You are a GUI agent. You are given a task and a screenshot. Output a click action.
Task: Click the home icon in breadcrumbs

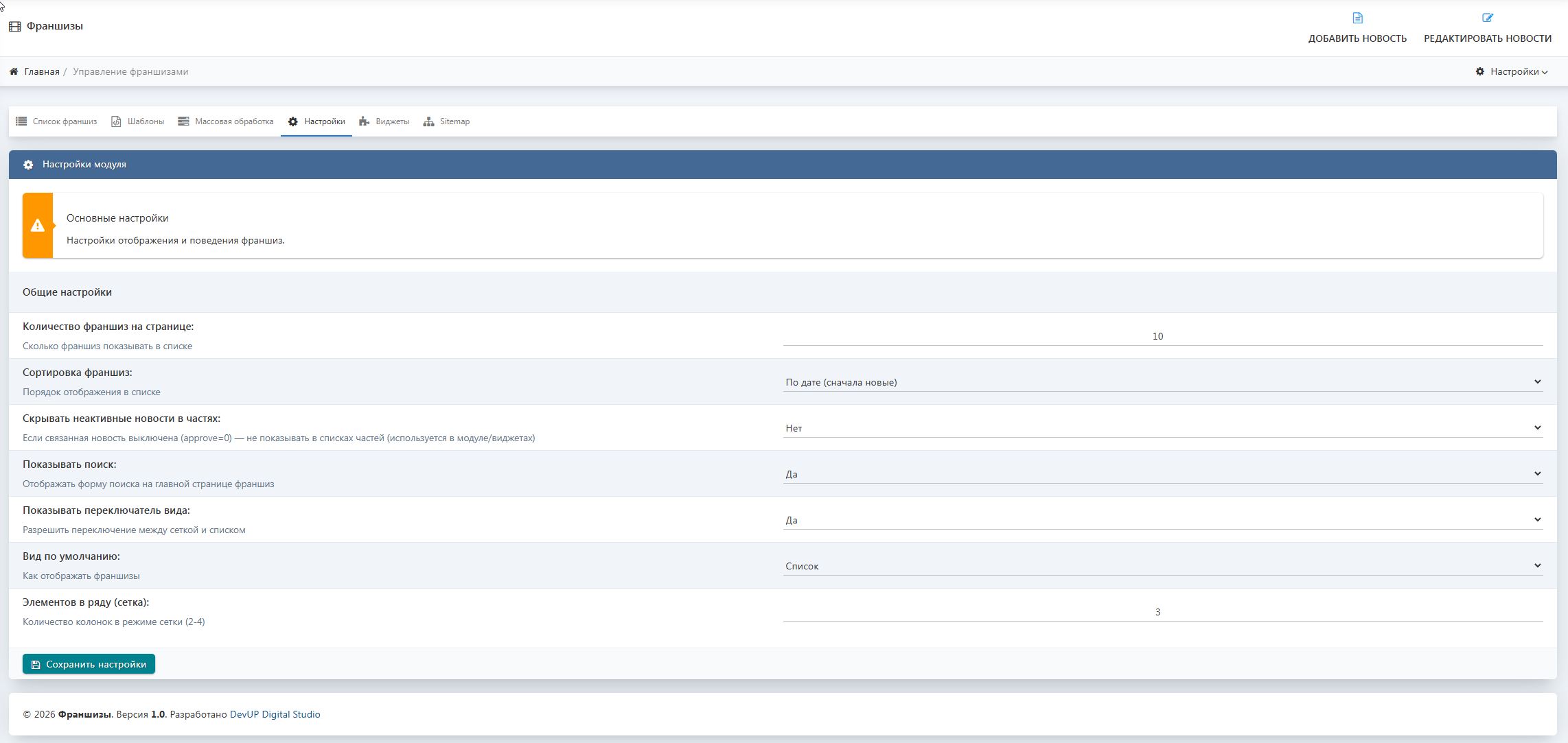click(x=14, y=71)
